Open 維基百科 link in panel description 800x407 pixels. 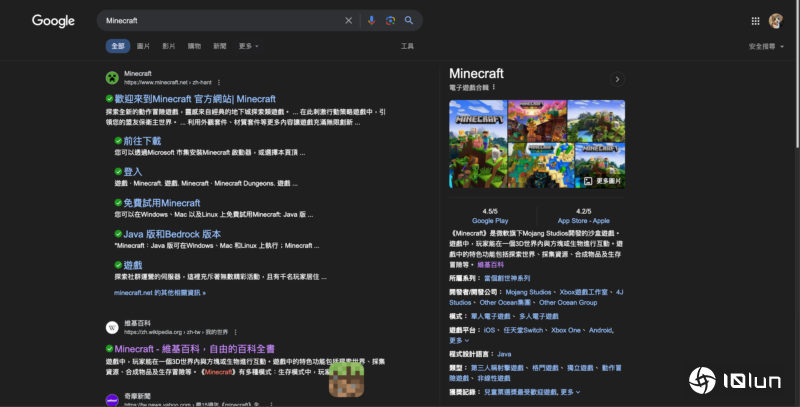(x=490, y=265)
